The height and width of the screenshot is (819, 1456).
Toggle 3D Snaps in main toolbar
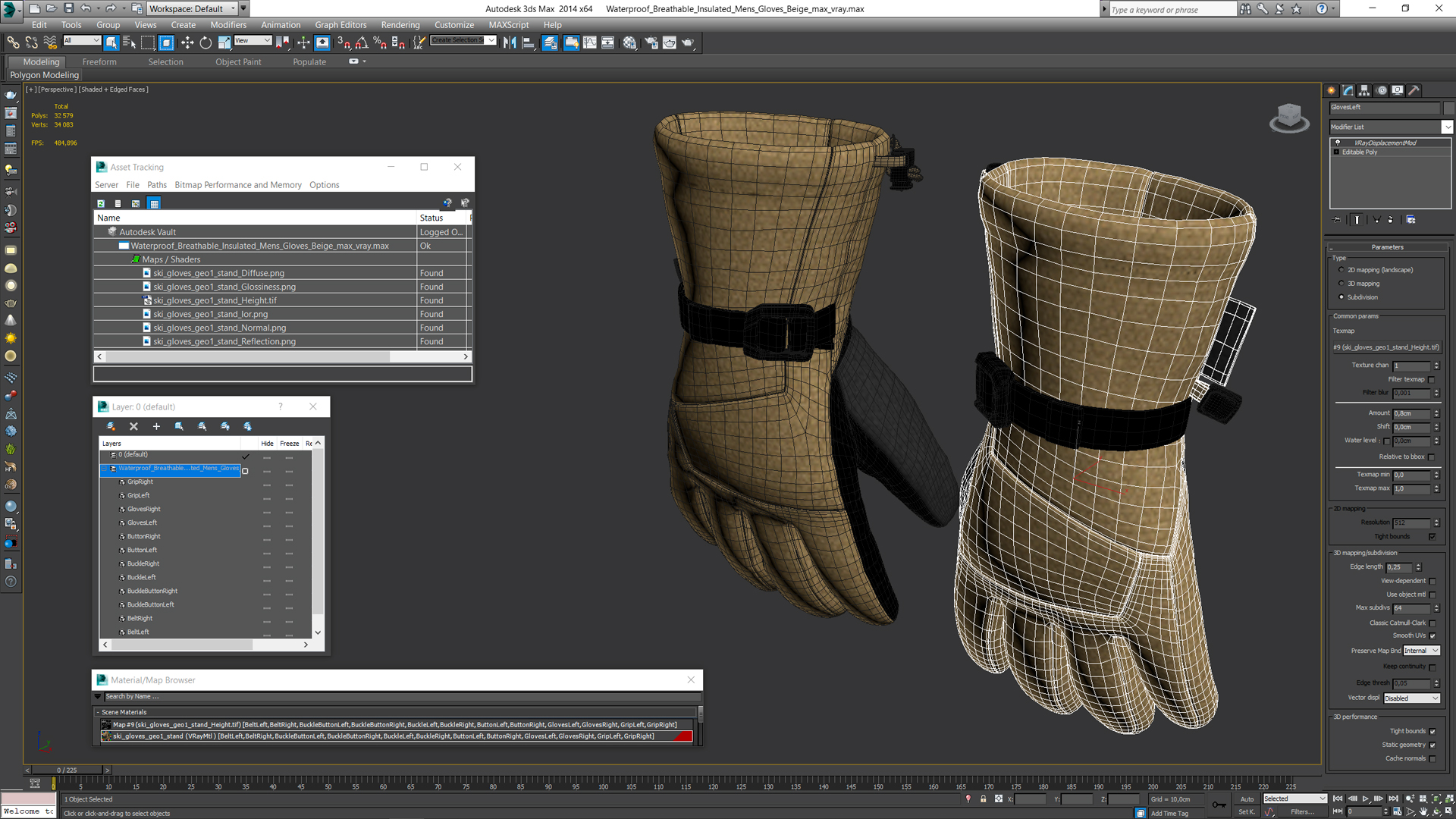344,43
